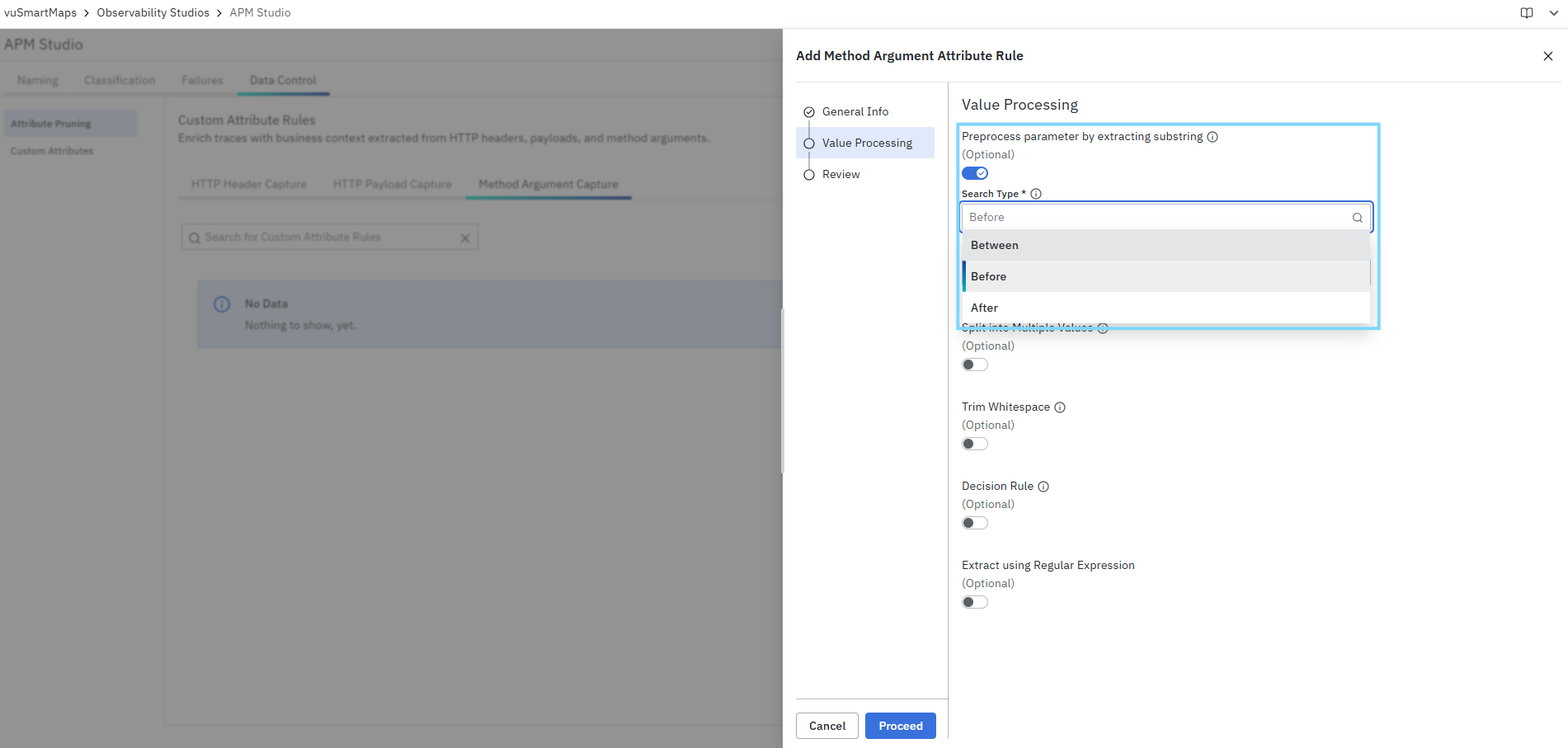Clear the custom attribute rules search
The height and width of the screenshot is (748, 1568).
[x=465, y=238]
